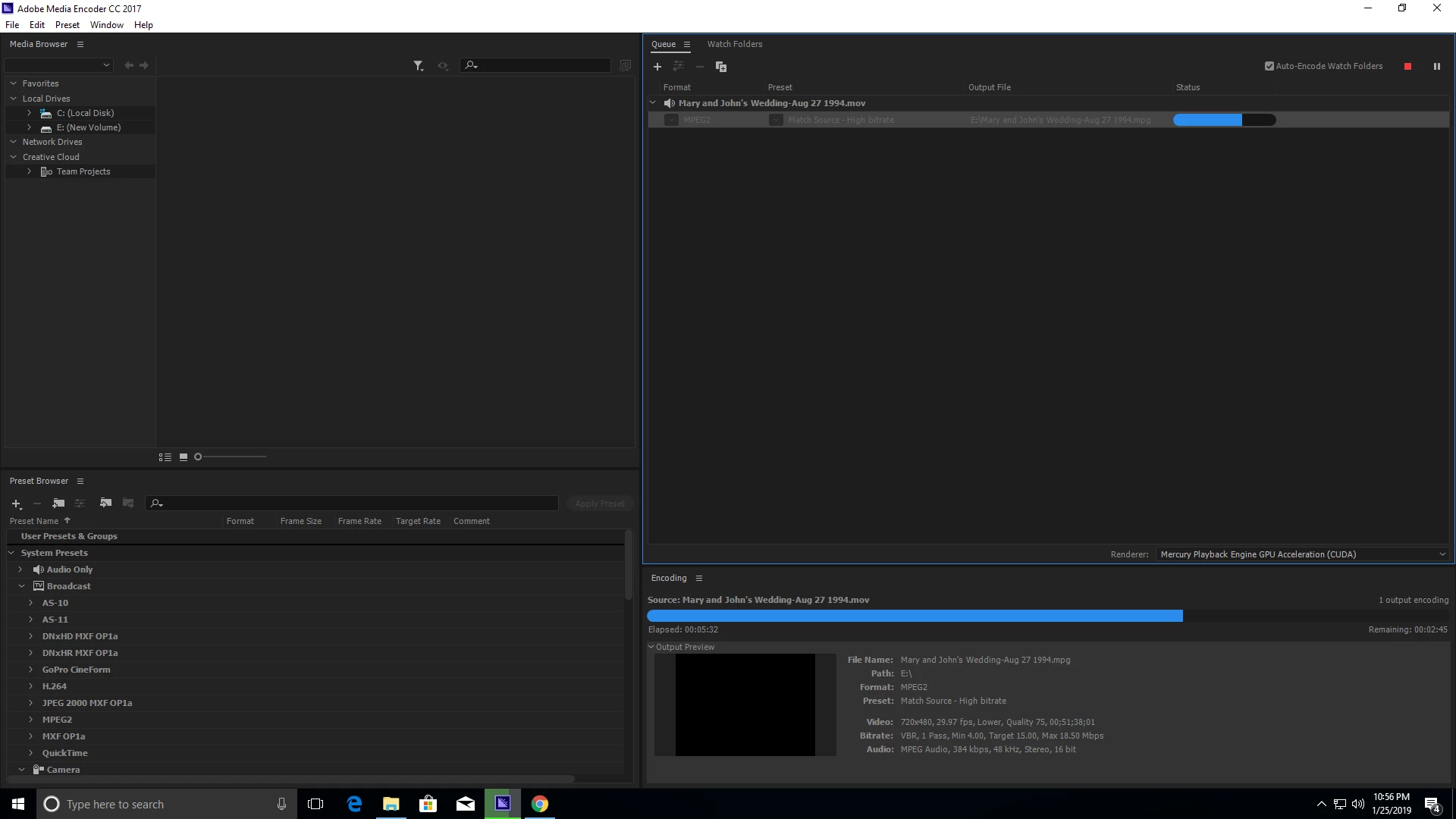Switch Media Browser to thumbnail view
This screenshot has width=1456, height=819.
point(184,457)
